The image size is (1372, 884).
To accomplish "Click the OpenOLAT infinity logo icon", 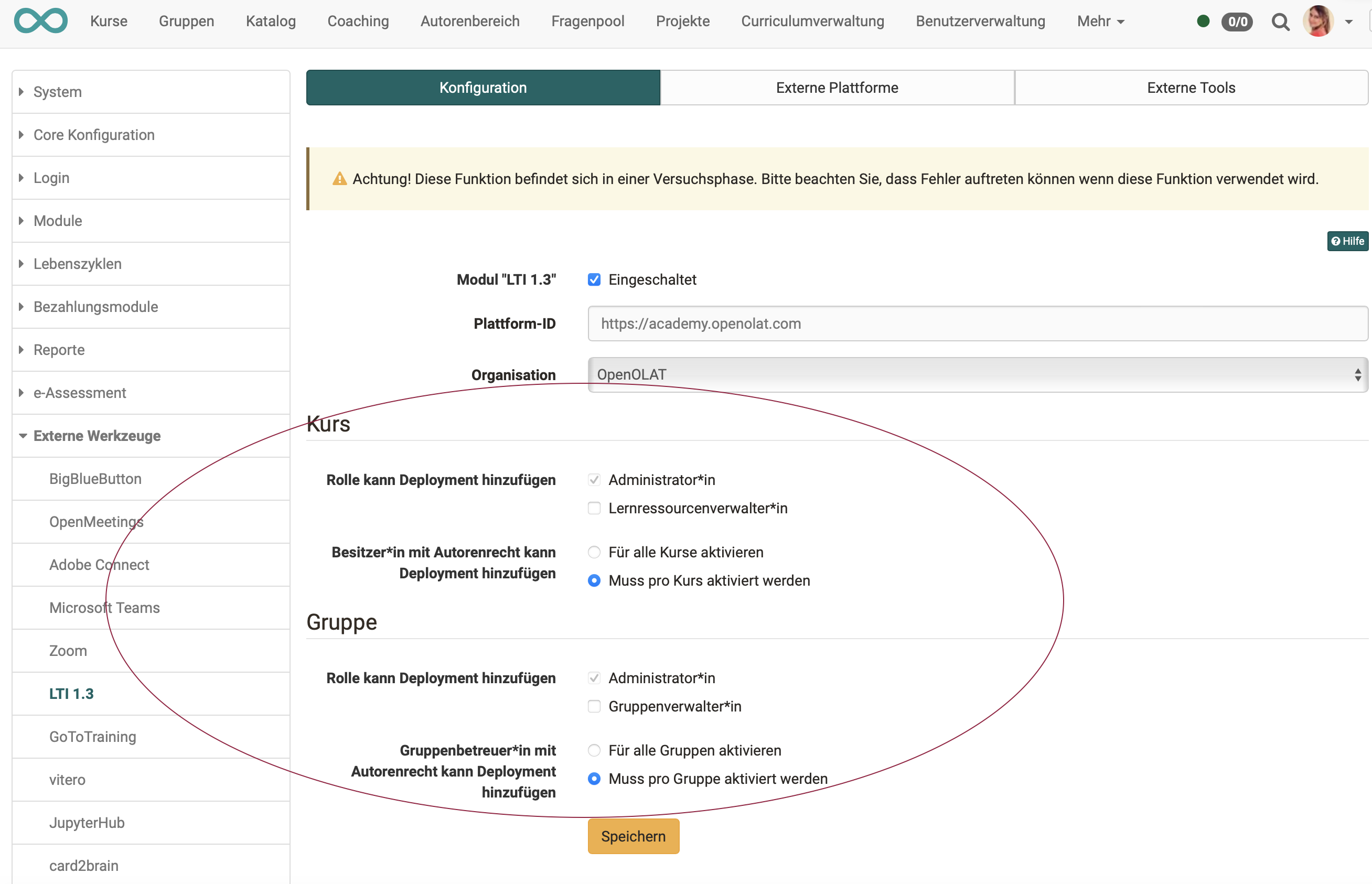I will tap(40, 20).
